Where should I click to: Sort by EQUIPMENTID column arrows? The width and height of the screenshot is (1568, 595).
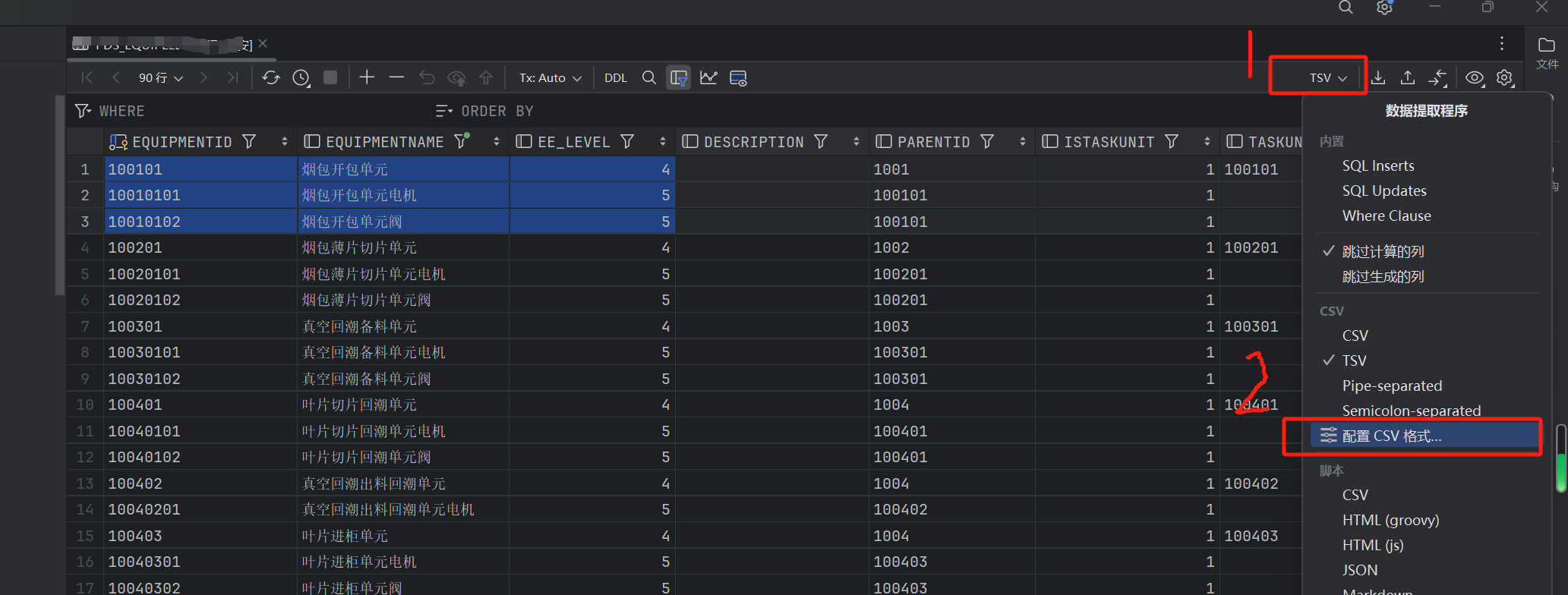(285, 141)
